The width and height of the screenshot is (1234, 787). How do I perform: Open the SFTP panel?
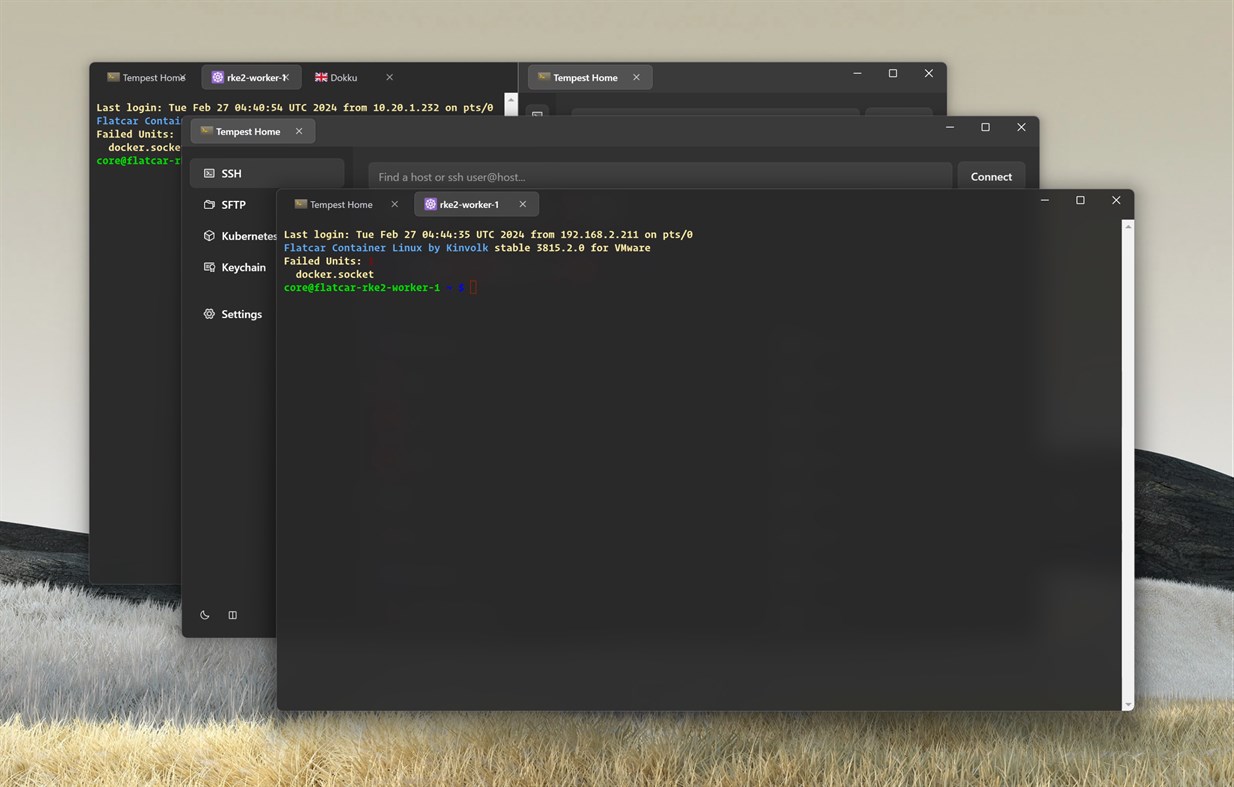pyautogui.click(x=233, y=205)
